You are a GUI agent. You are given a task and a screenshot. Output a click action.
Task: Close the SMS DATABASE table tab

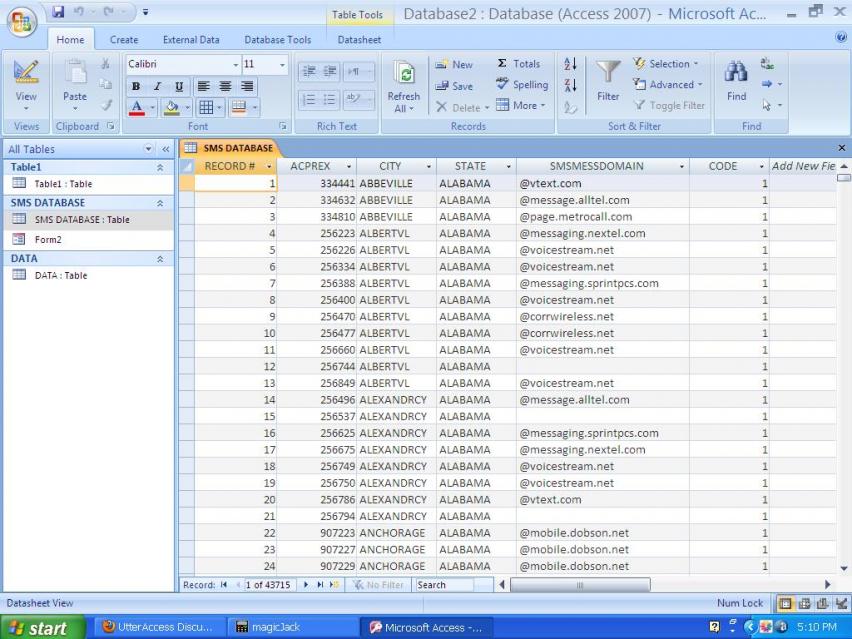[841, 148]
